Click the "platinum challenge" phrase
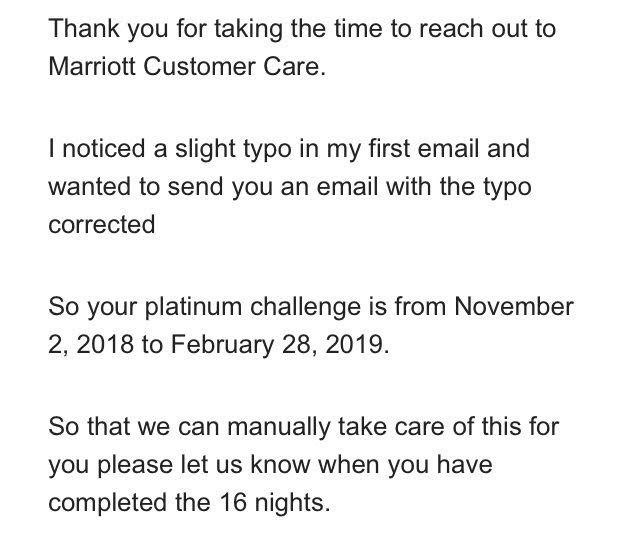This screenshot has width=640, height=538. click(x=253, y=307)
